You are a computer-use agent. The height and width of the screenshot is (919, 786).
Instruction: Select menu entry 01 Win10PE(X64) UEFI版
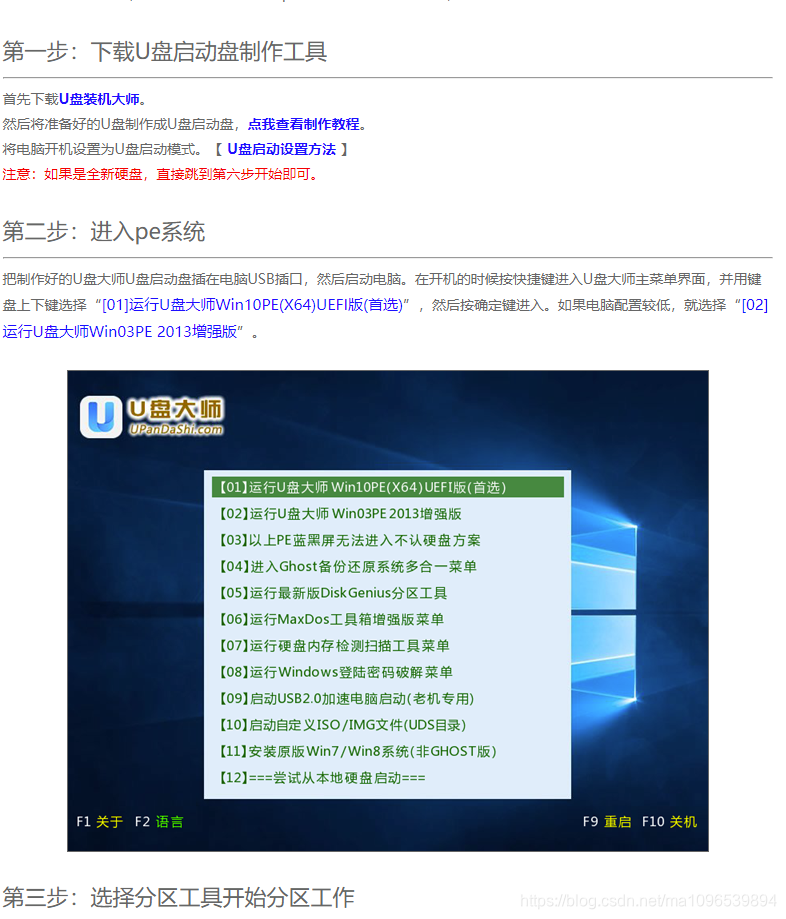tap(387, 487)
